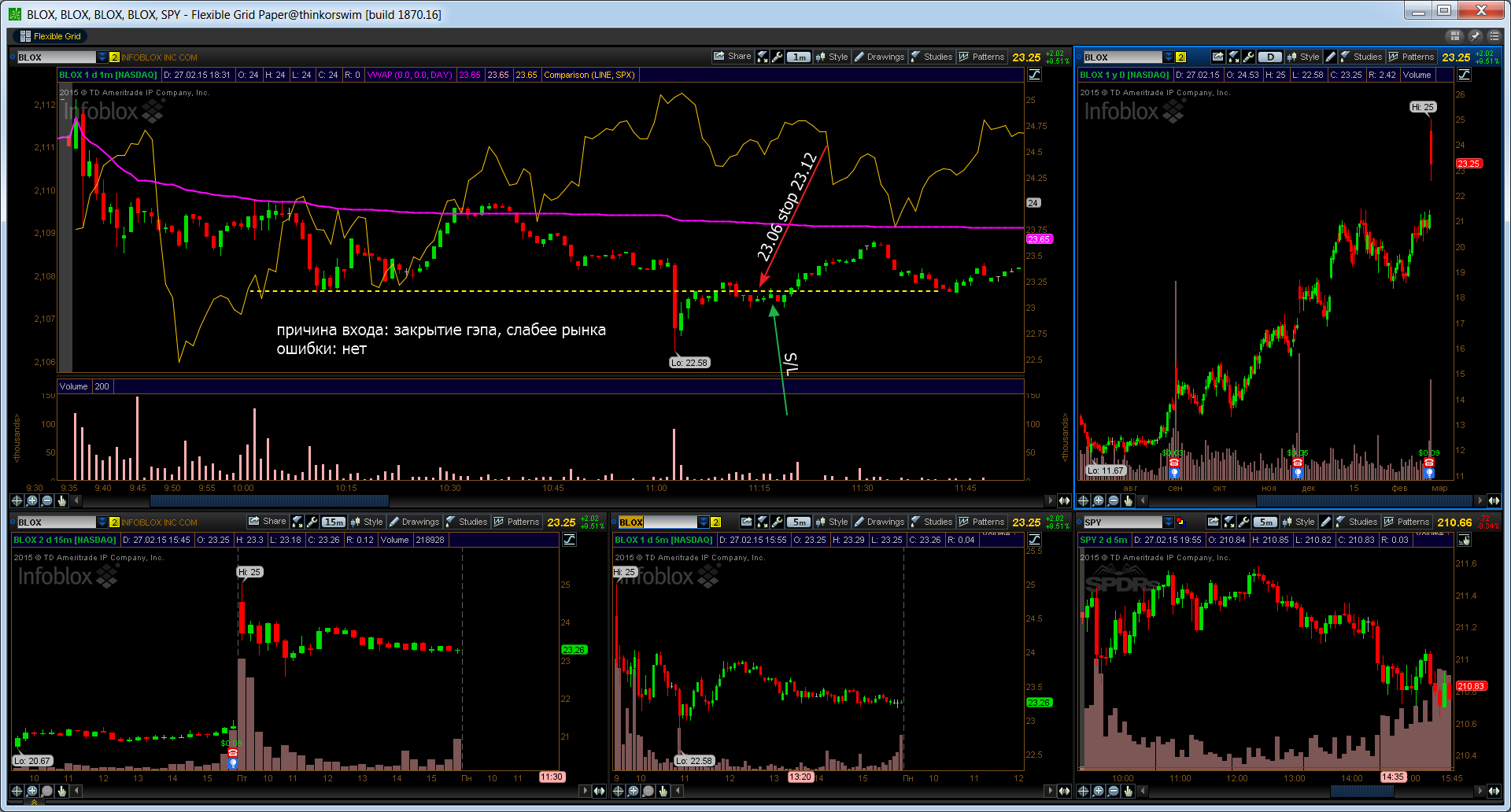Image resolution: width=1511 pixels, height=812 pixels.
Task: Open Patterns in the daily chart toolbar
Action: (1412, 57)
